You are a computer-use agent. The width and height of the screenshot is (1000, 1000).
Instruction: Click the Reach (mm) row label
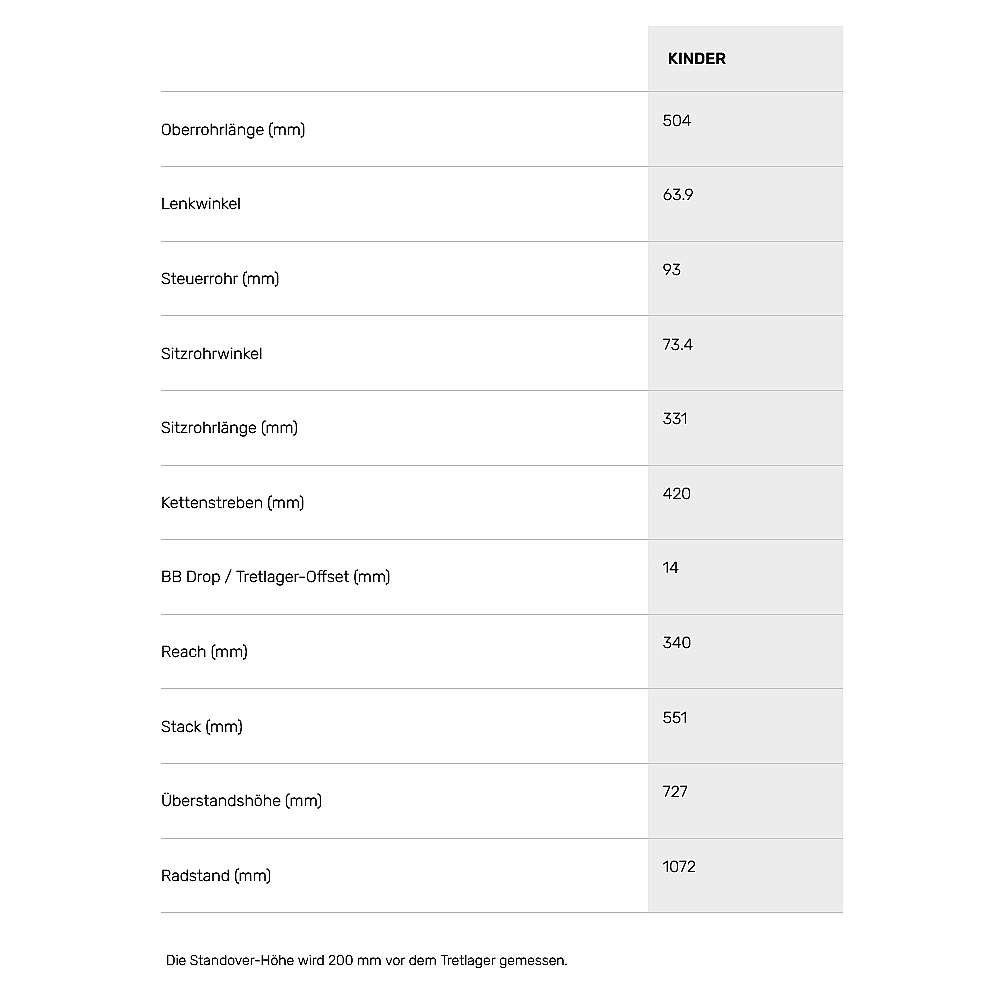(x=204, y=652)
